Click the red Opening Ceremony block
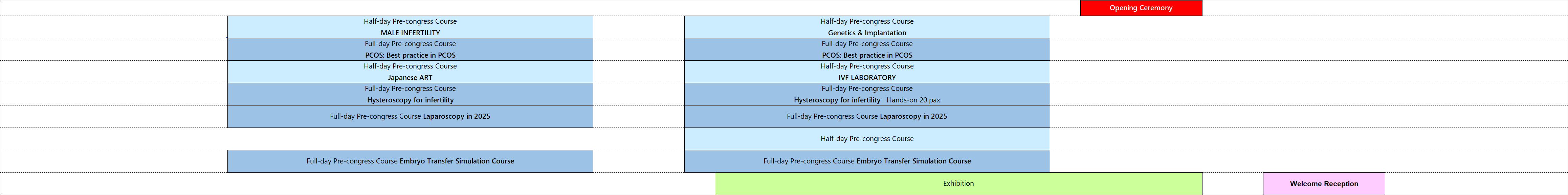Screen dimensions: 1568x195 (1141, 8)
